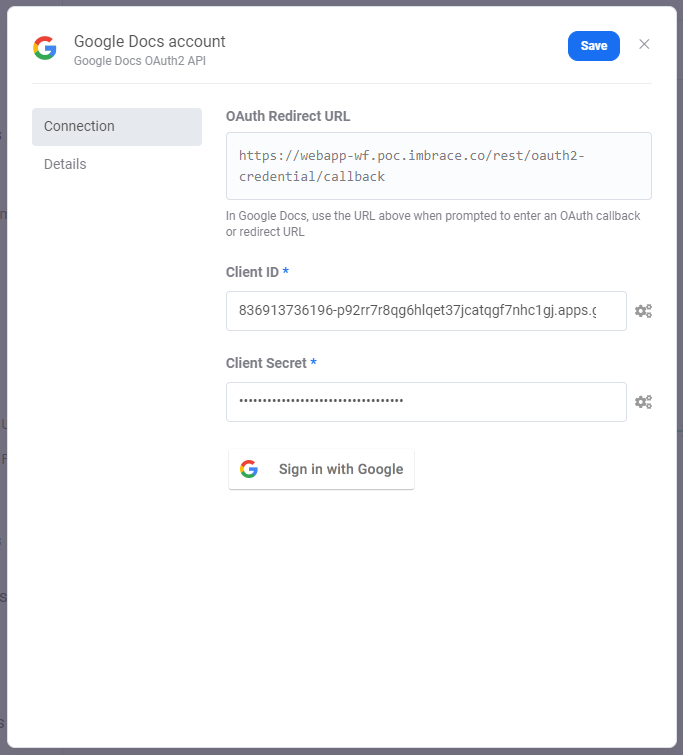Screen dimensions: 683x755
Task: Sign in with Google
Action: tap(321, 469)
